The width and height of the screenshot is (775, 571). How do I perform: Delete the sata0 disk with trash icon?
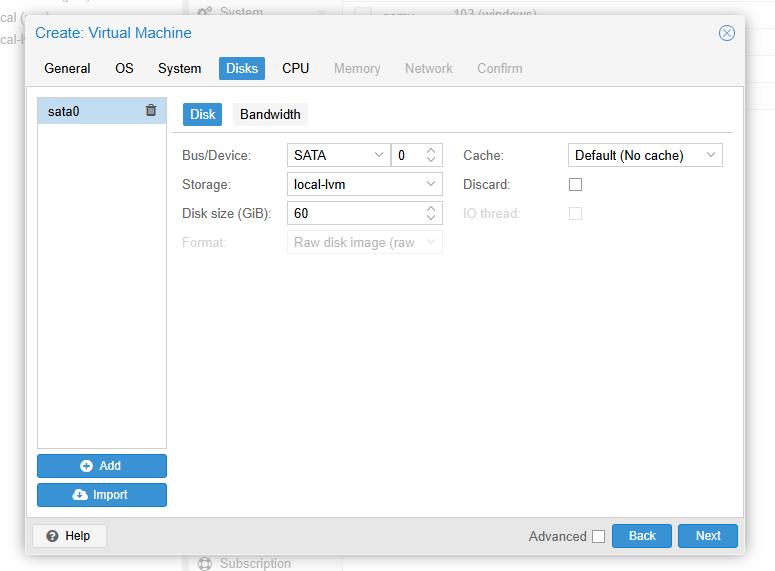151,111
